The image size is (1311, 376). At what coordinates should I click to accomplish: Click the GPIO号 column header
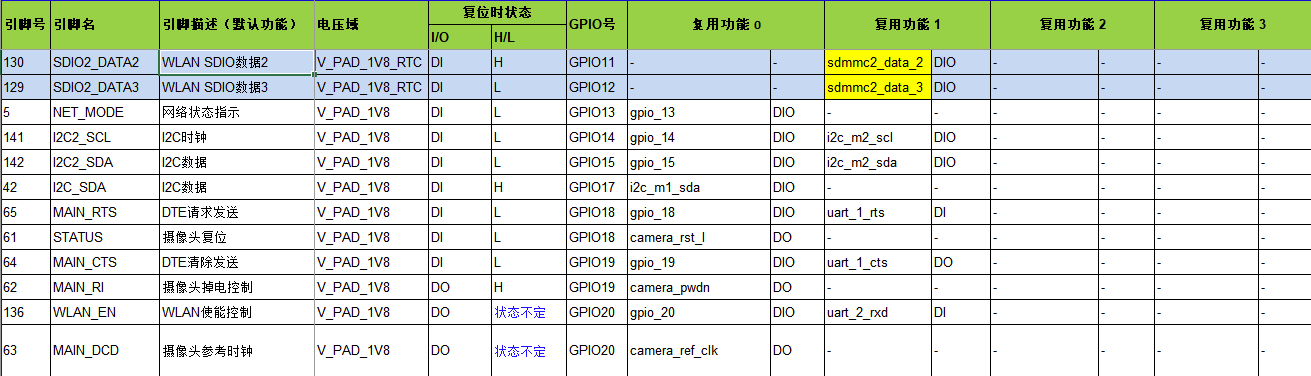[597, 25]
